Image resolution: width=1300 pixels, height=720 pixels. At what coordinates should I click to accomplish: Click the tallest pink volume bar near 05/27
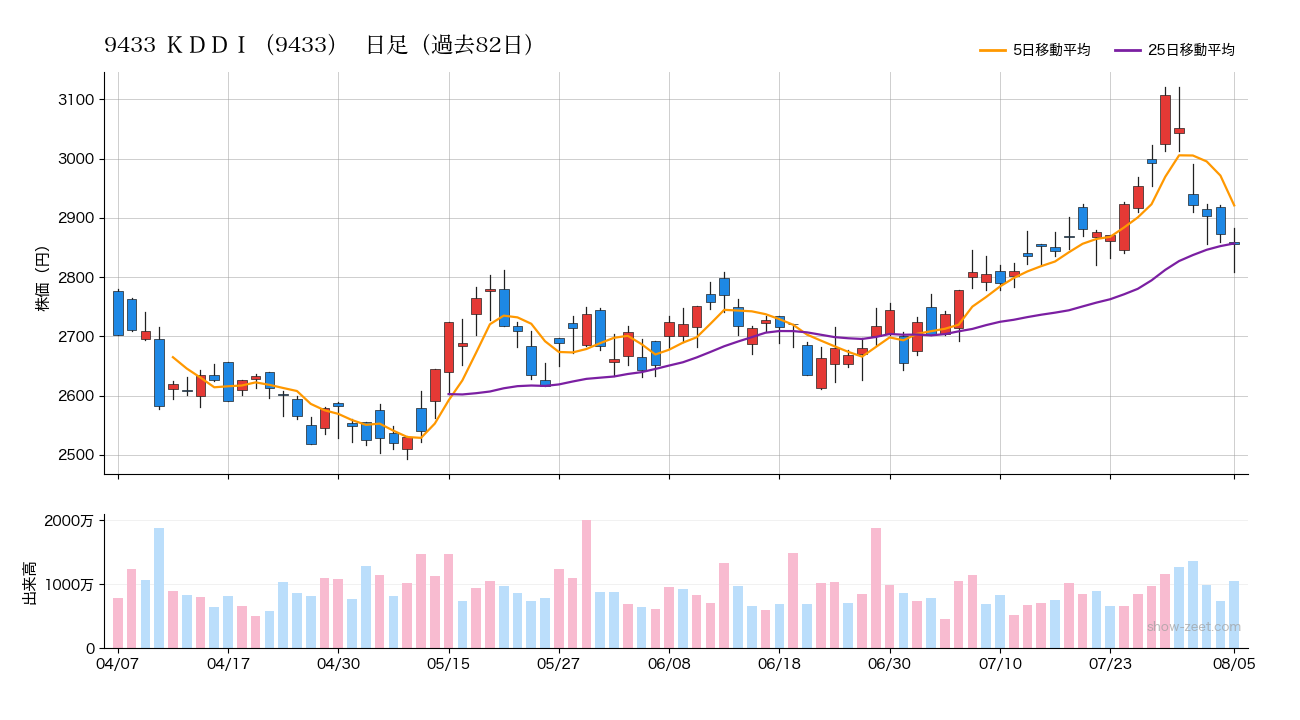point(586,584)
